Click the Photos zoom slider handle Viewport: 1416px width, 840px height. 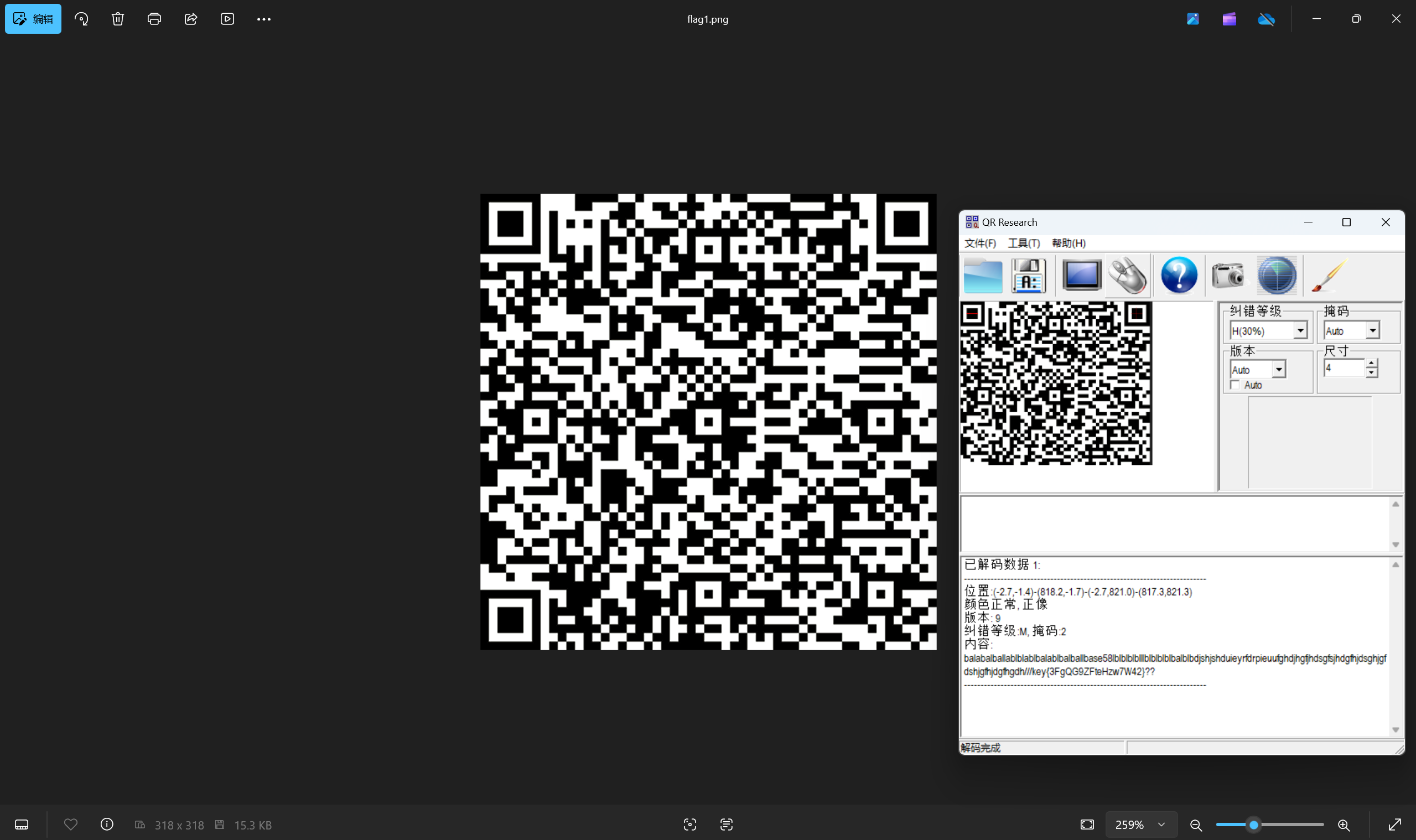coord(1253,825)
